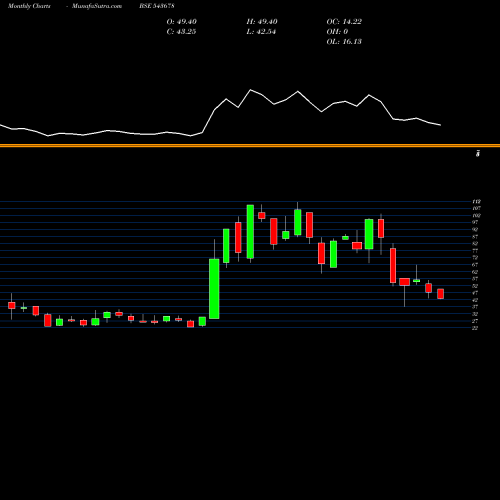Viewport: 500px width, 500px height.
Task: Click the last red candle near the 47 price label
Action: (441, 294)
